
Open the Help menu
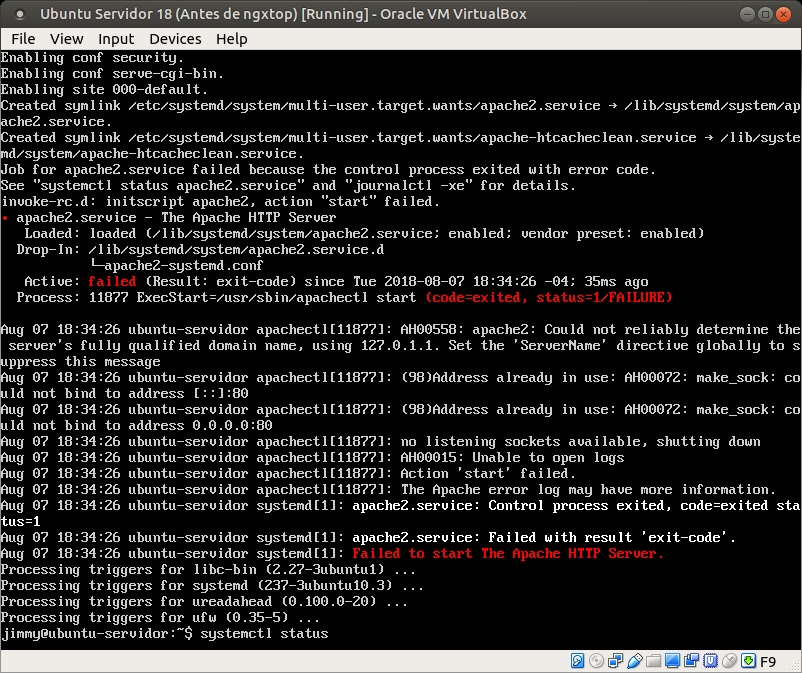click(231, 38)
